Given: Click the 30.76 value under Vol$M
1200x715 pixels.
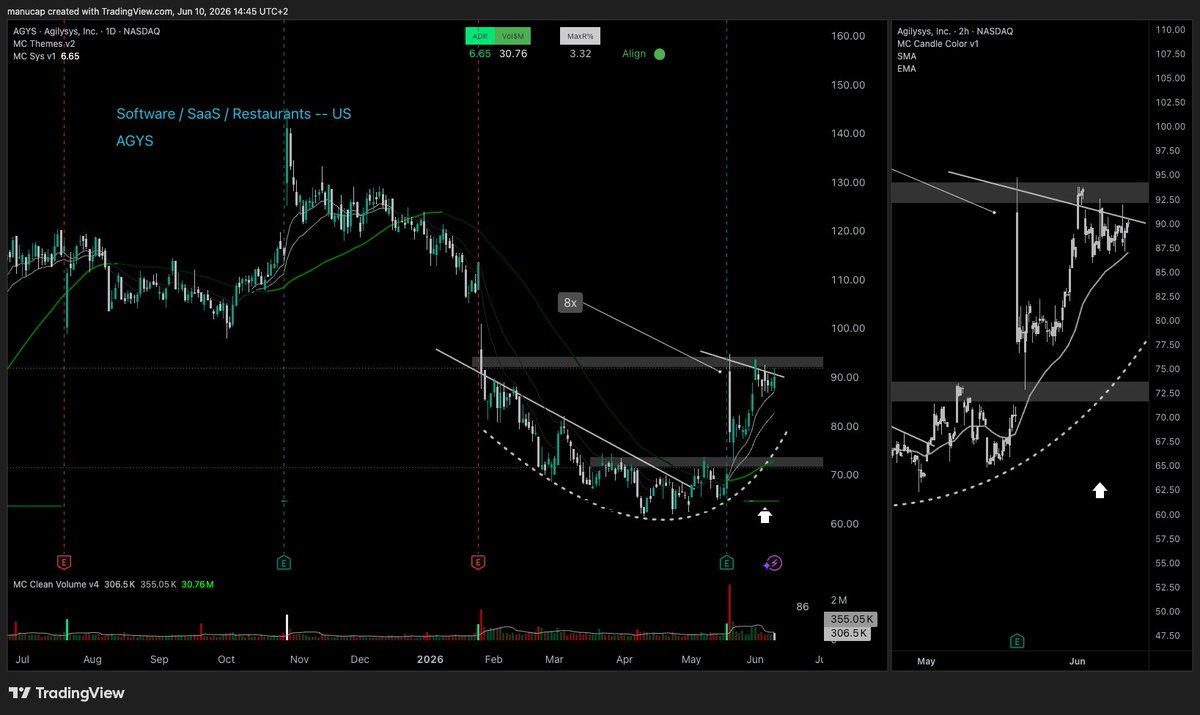Looking at the screenshot, I should click(x=511, y=54).
